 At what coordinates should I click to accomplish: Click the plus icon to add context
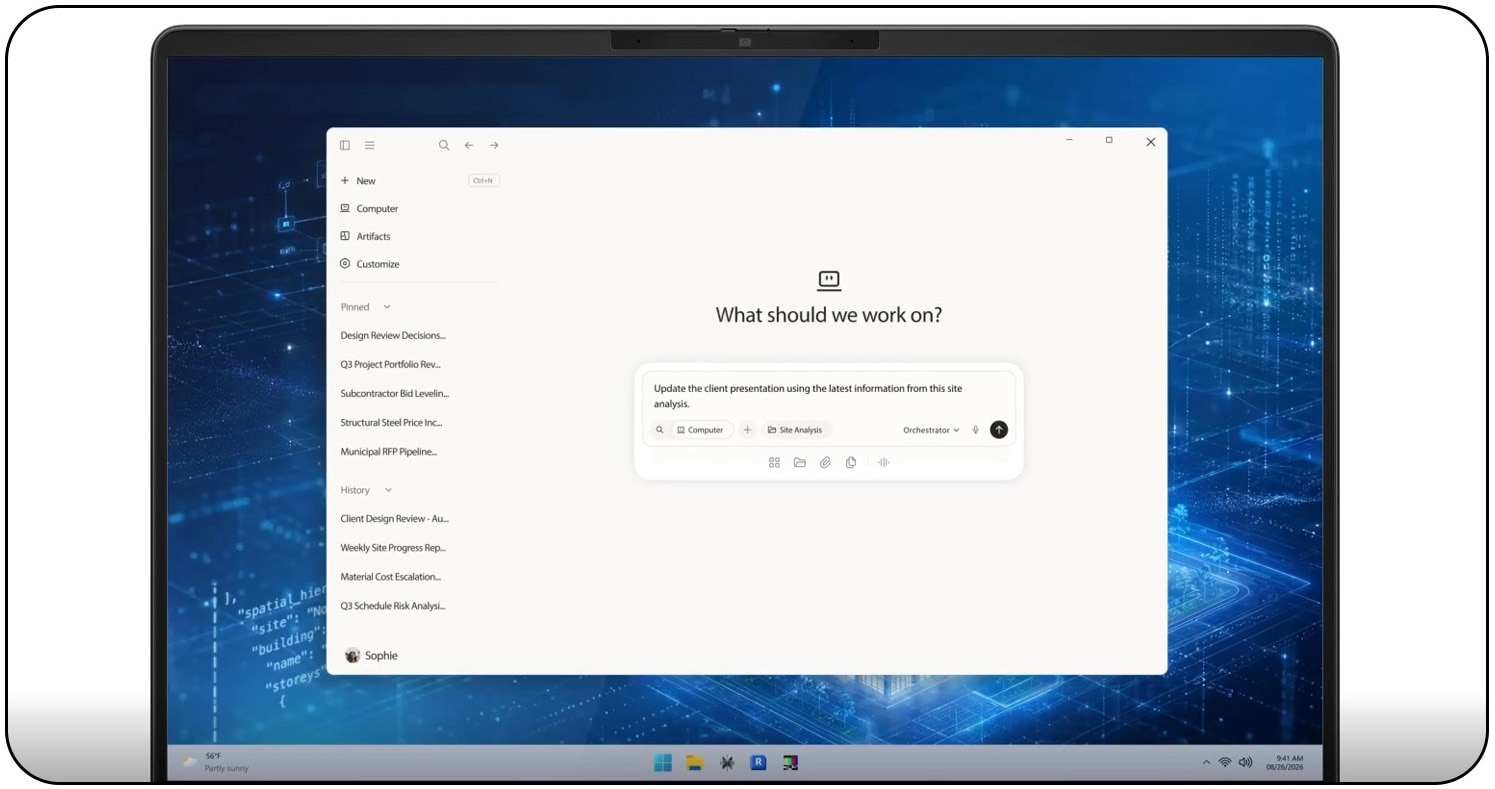747,430
